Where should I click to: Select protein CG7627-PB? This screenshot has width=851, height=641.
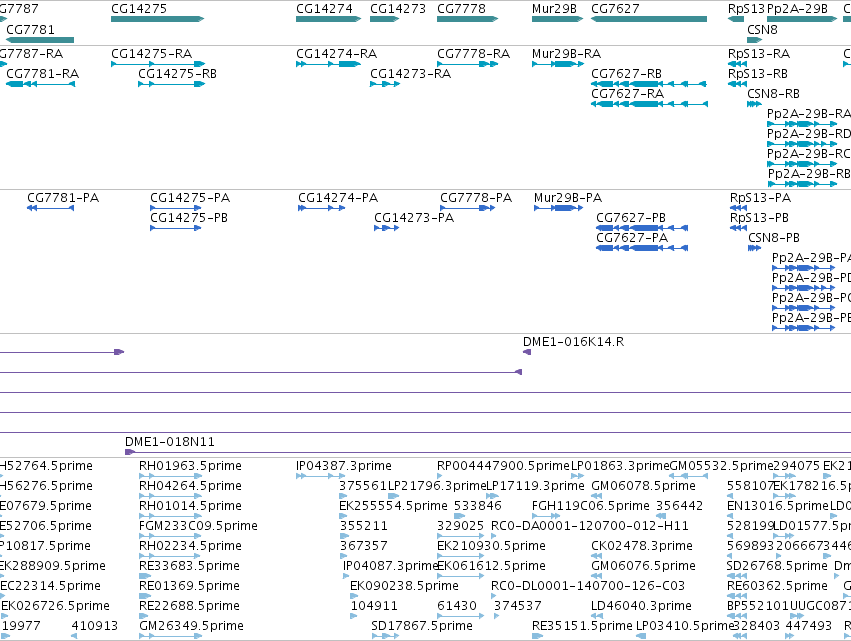[x=631, y=218]
